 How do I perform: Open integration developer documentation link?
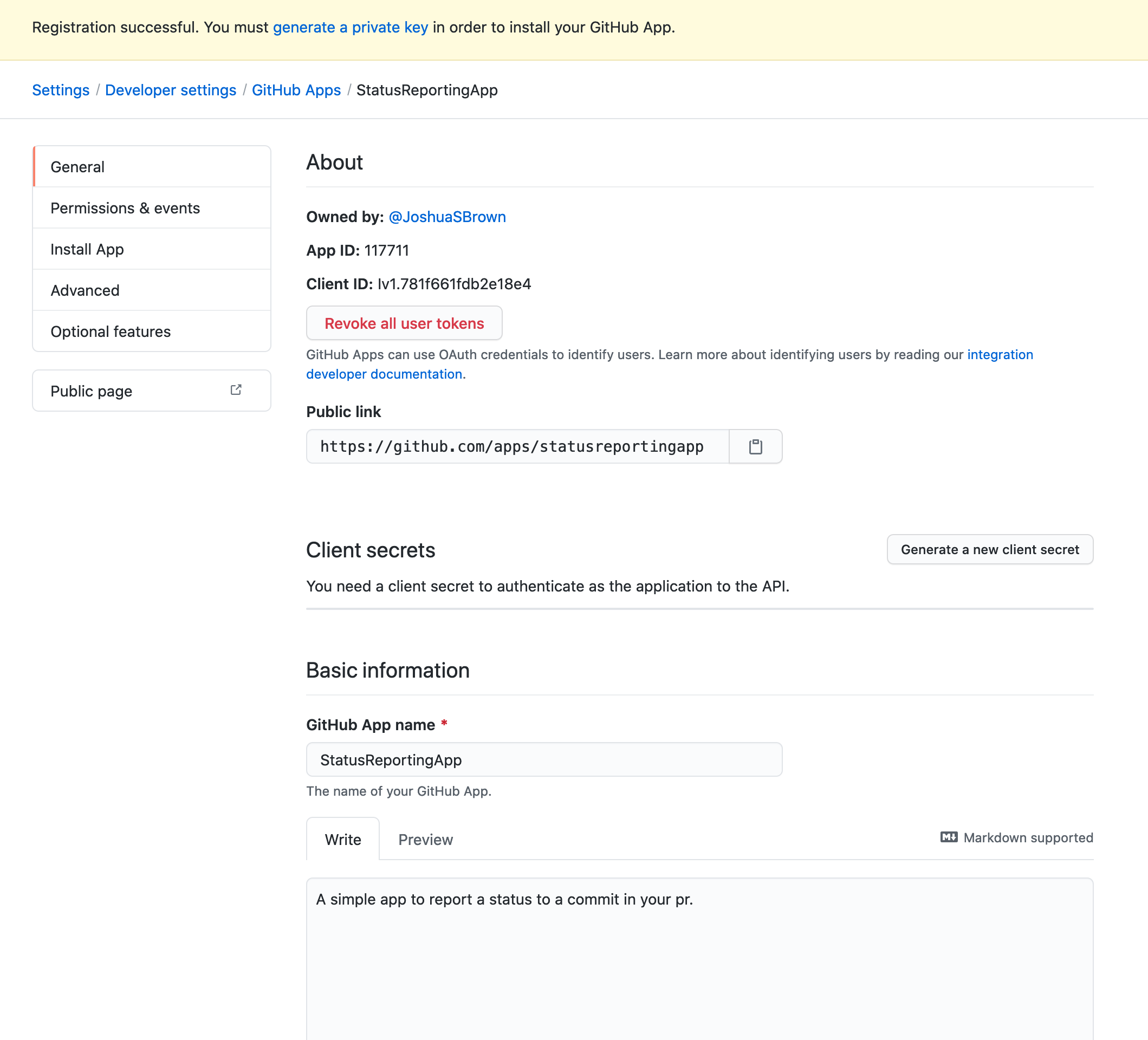click(670, 365)
